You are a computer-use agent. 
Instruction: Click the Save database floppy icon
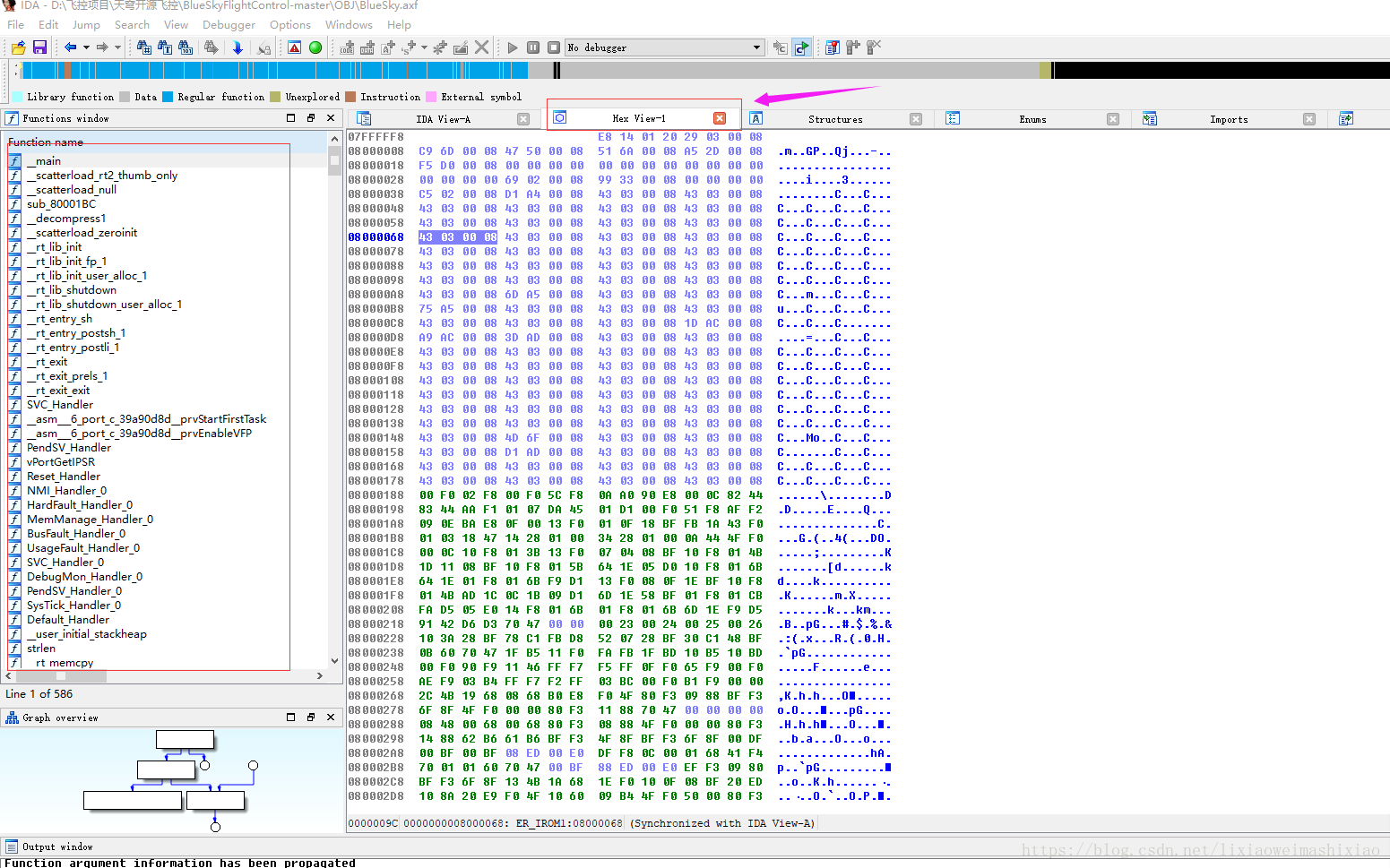[39, 47]
